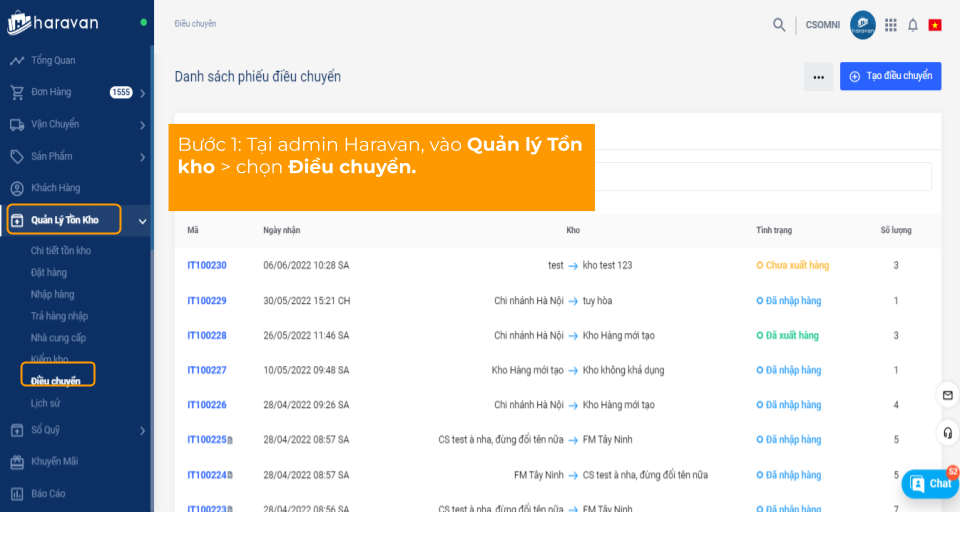
Task: Expand the Vận Chuyển menu arrow
Action: click(x=143, y=125)
